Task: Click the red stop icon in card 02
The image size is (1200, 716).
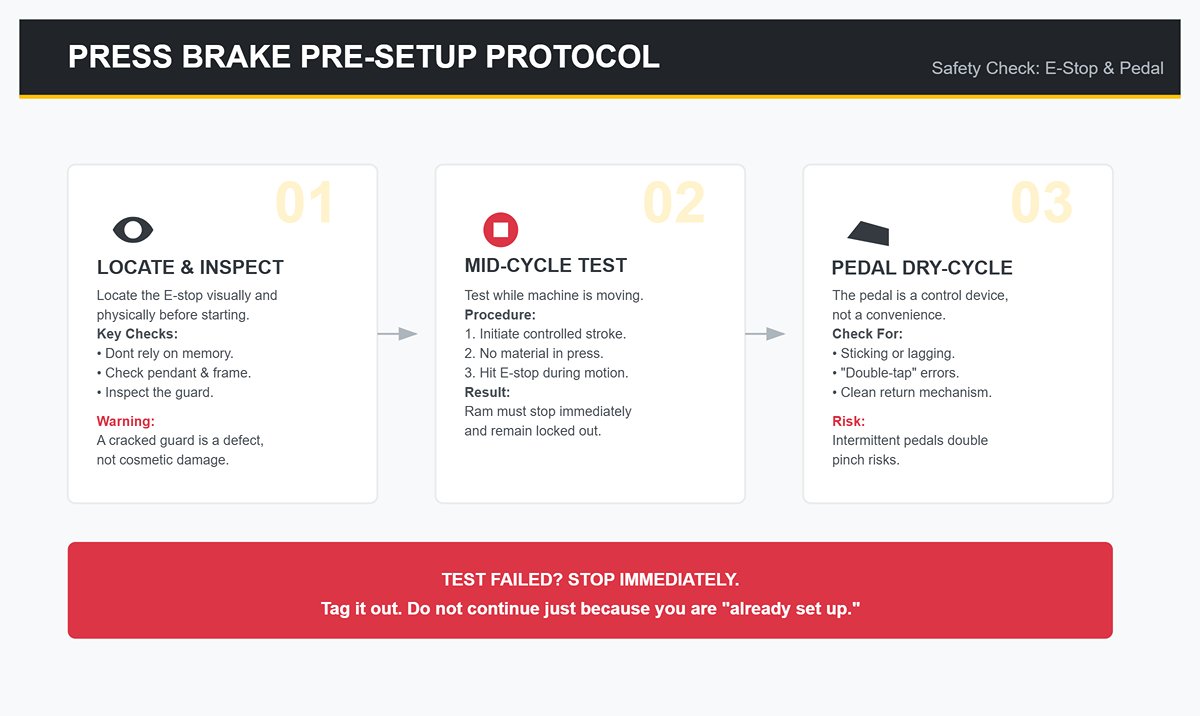Action: point(501,229)
